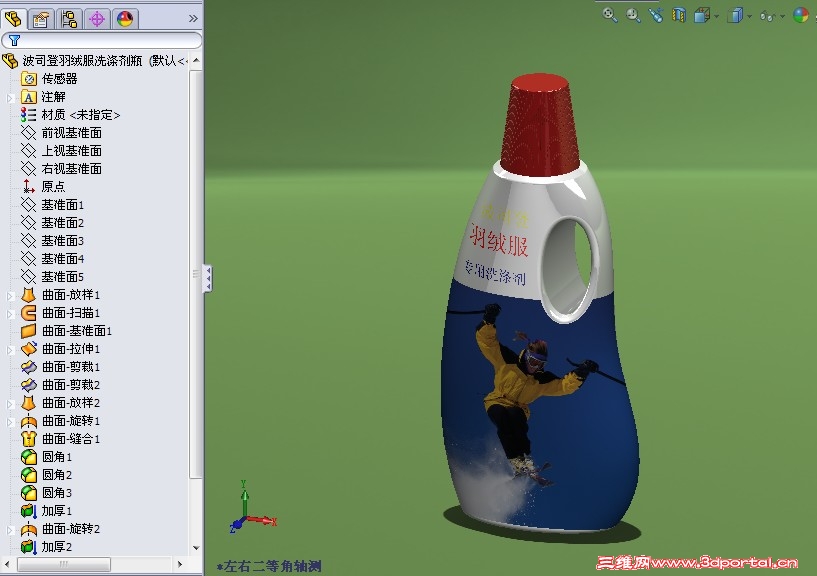Screen dimensions: 817x576
Task: Select the 基准面4 plane
Action: click(53, 259)
